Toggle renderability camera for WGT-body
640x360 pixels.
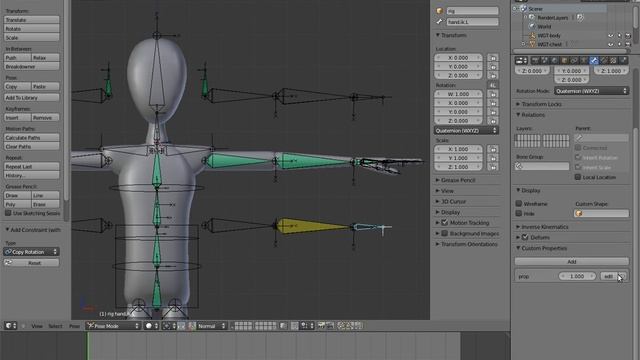click(x=628, y=36)
